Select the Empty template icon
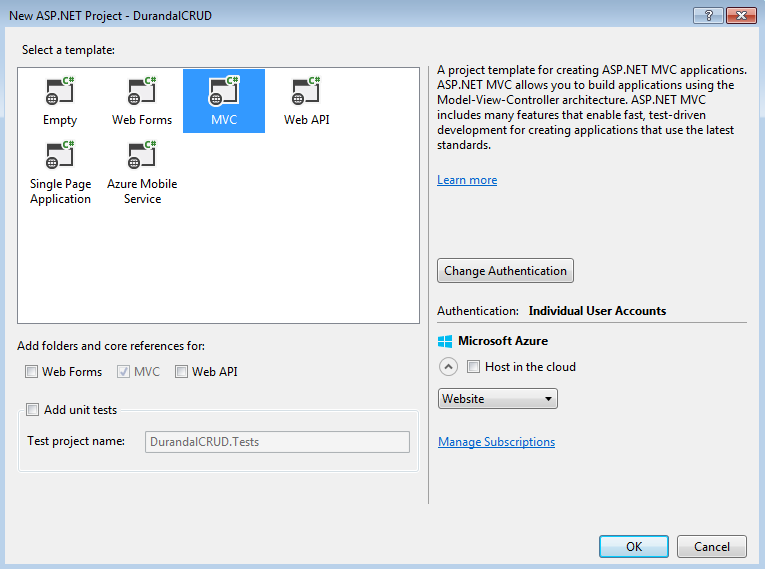This screenshot has width=765, height=569. coord(60,91)
